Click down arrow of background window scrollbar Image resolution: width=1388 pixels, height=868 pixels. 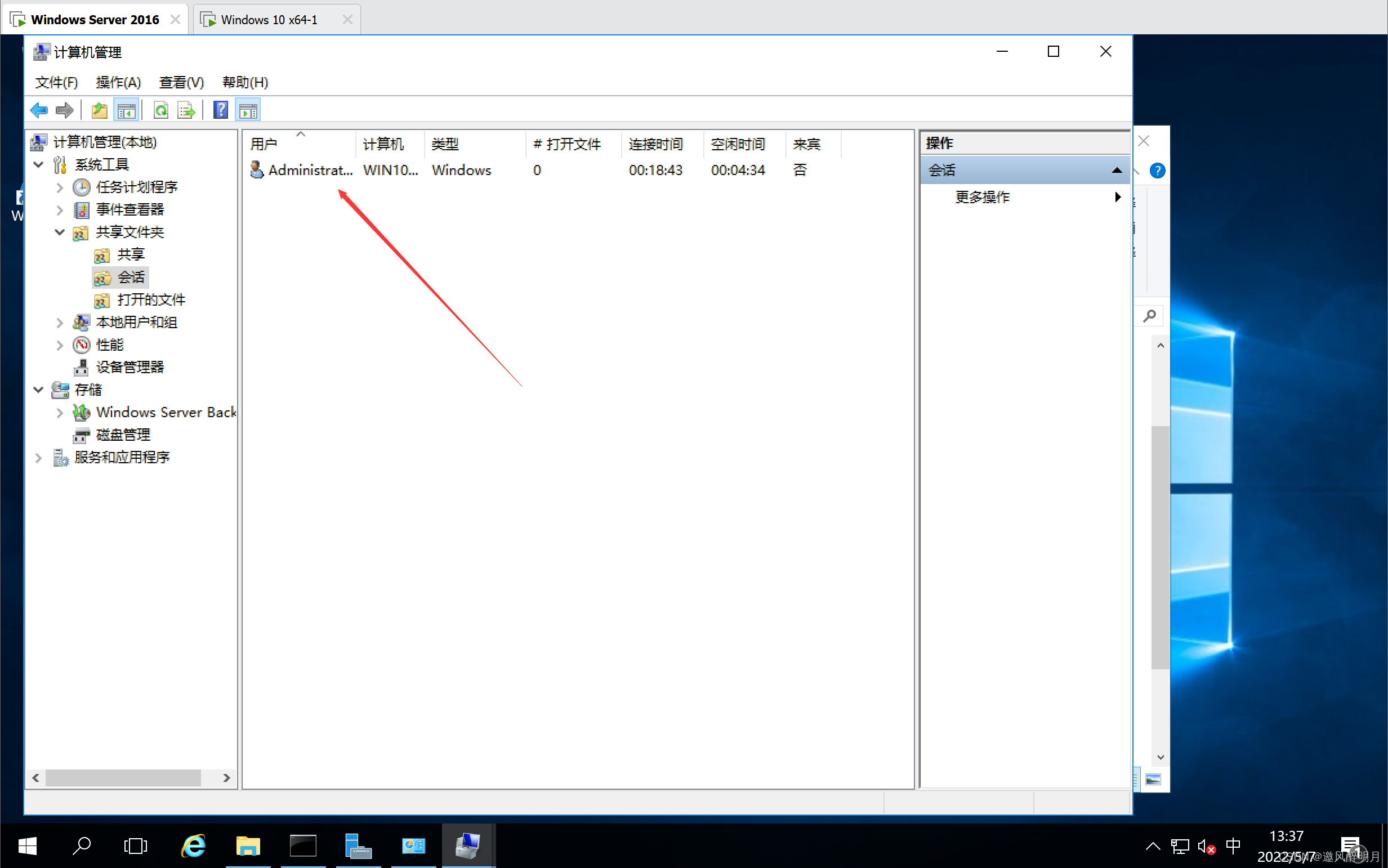coord(1161,757)
